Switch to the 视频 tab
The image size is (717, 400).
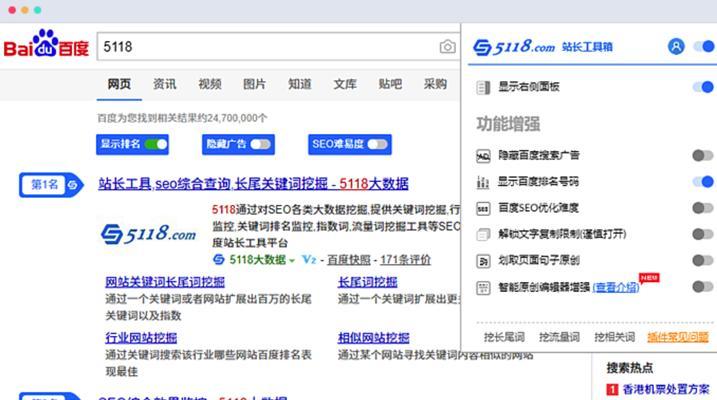pyautogui.click(x=209, y=84)
